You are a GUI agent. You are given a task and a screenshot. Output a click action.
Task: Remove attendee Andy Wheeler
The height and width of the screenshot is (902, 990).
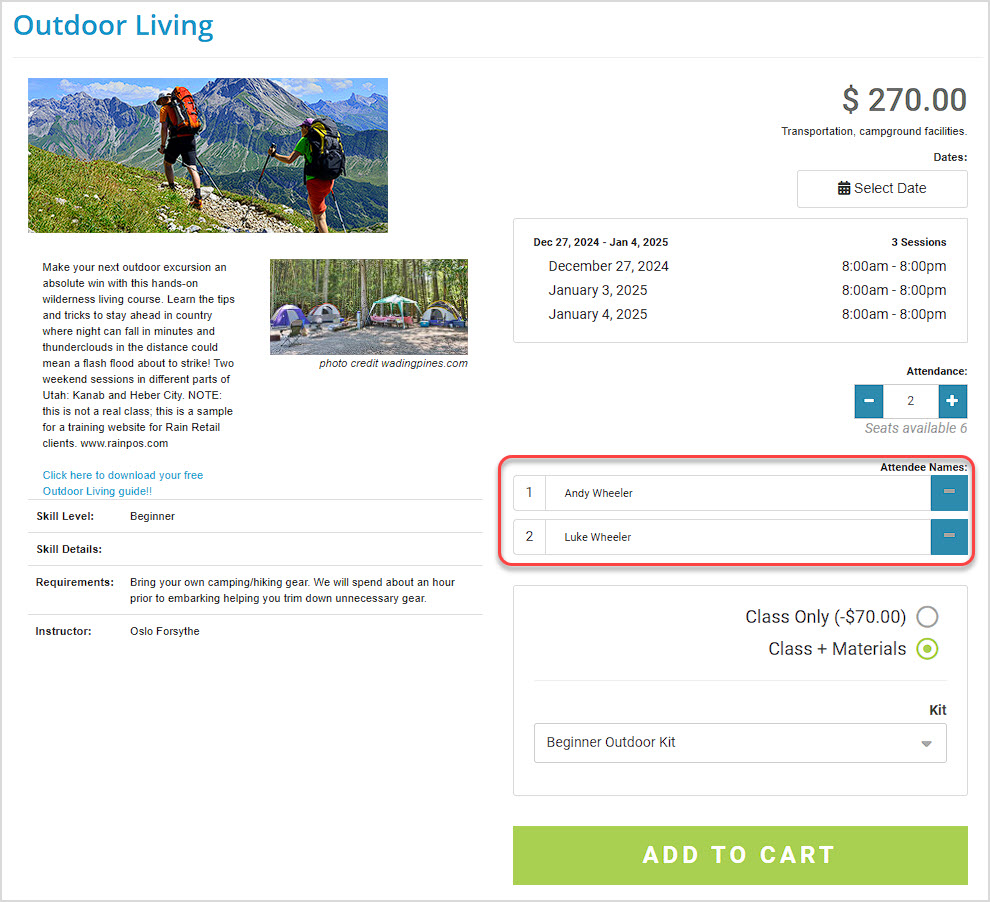tap(949, 492)
